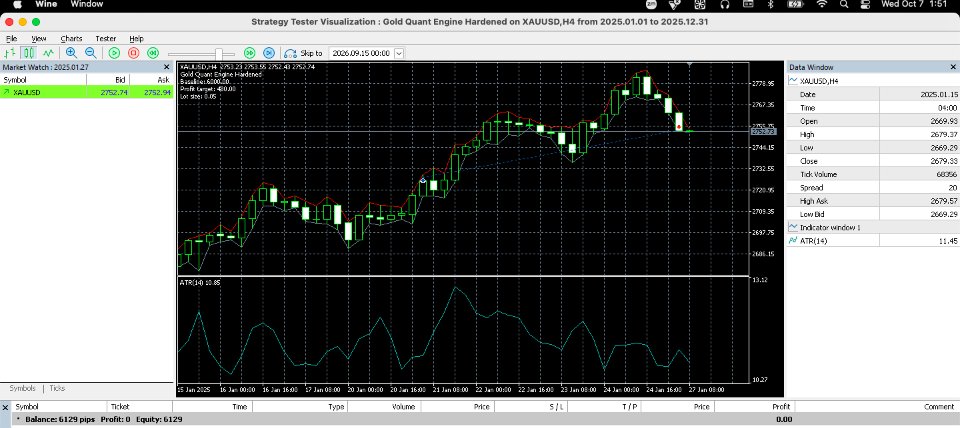Close the Market Watch panel

[x=167, y=67]
